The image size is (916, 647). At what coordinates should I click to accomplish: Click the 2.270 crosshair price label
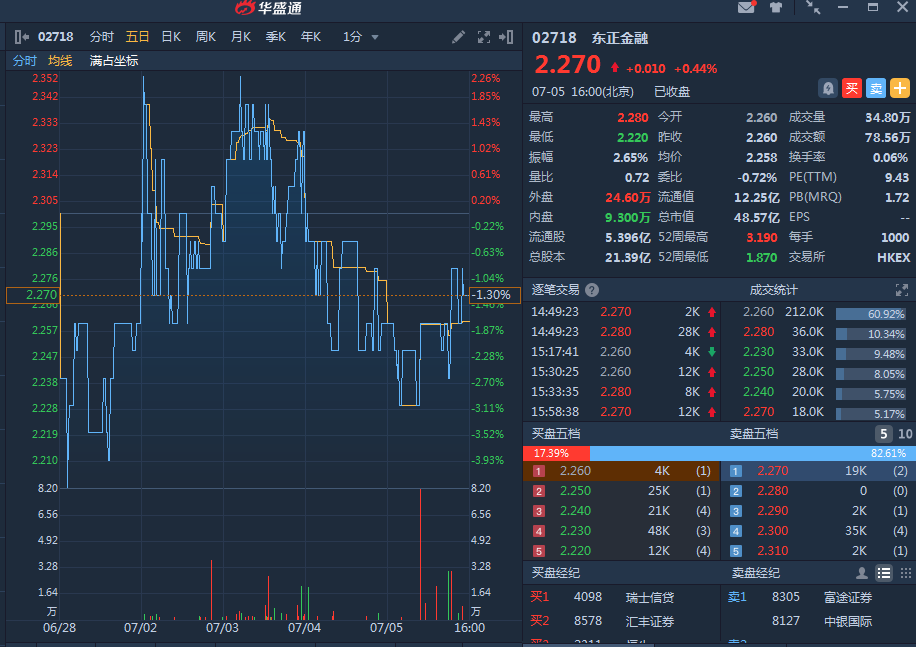32,295
